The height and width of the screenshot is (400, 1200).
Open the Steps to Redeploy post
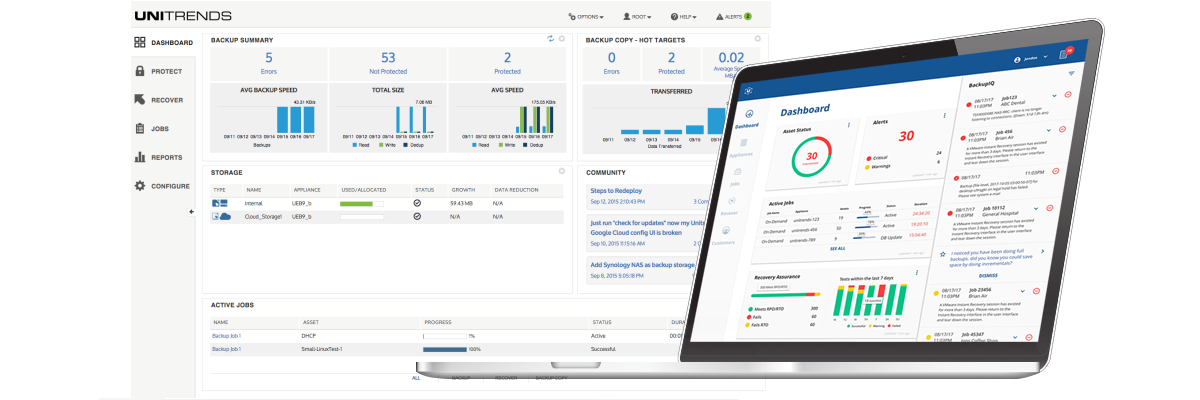coord(615,190)
